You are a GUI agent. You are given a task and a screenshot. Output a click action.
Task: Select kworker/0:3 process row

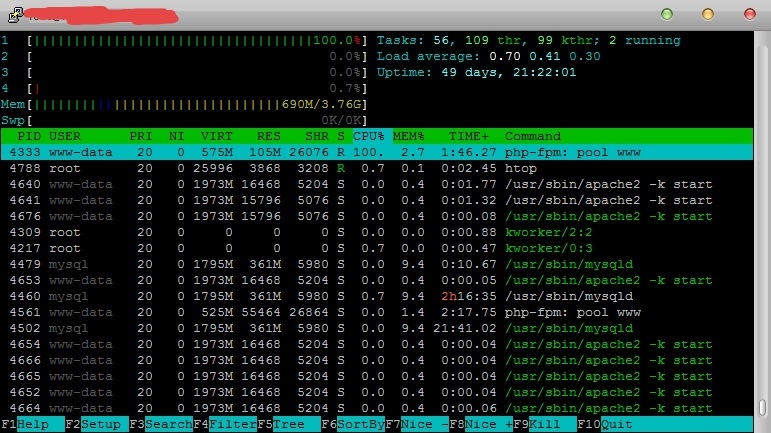click(x=377, y=248)
